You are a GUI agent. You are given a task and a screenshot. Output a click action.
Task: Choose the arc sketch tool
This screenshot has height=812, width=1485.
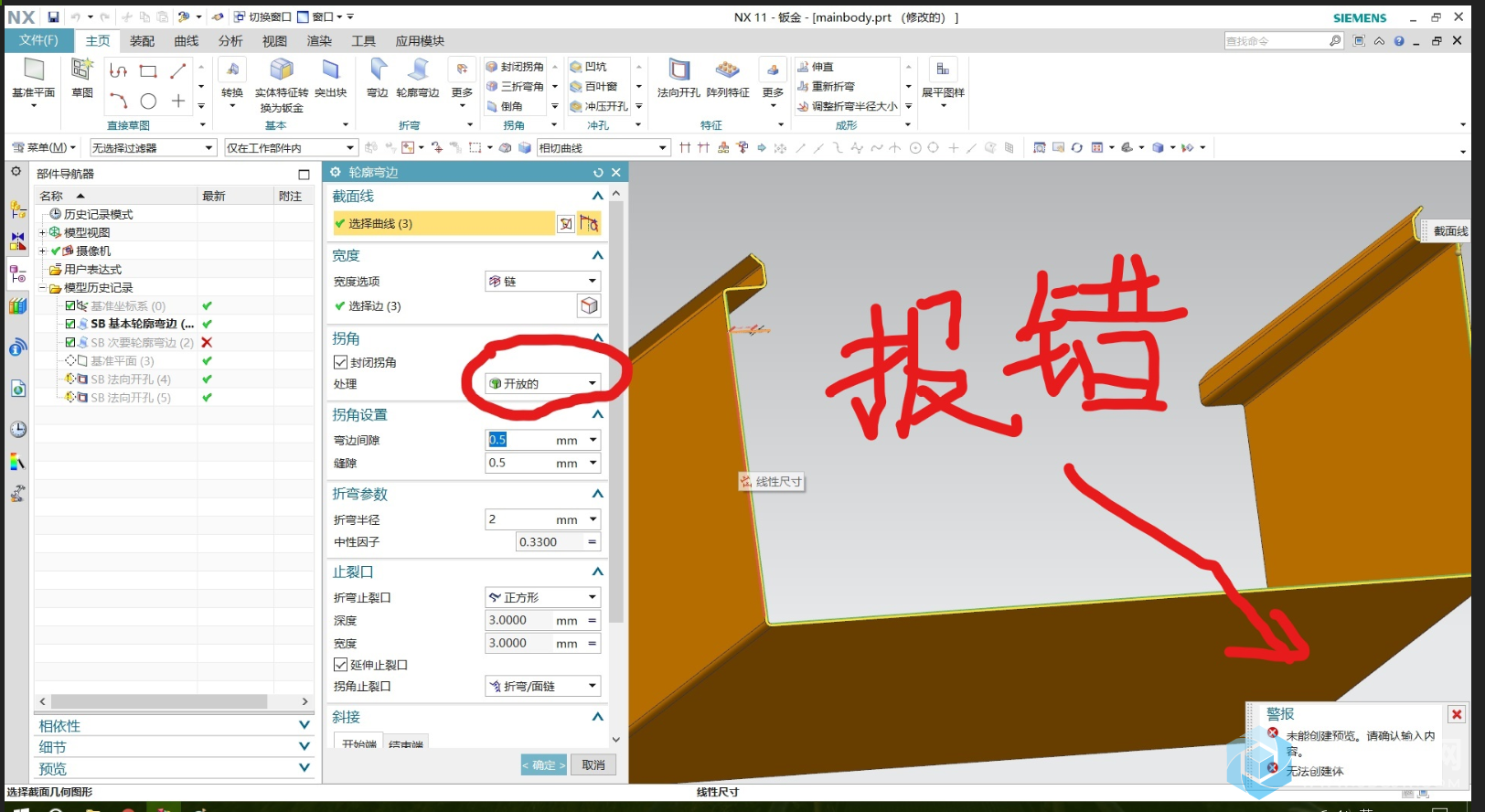point(118,101)
